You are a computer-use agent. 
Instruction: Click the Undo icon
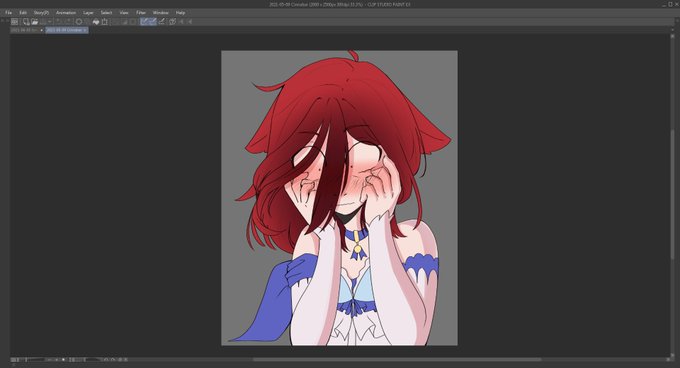(58, 22)
